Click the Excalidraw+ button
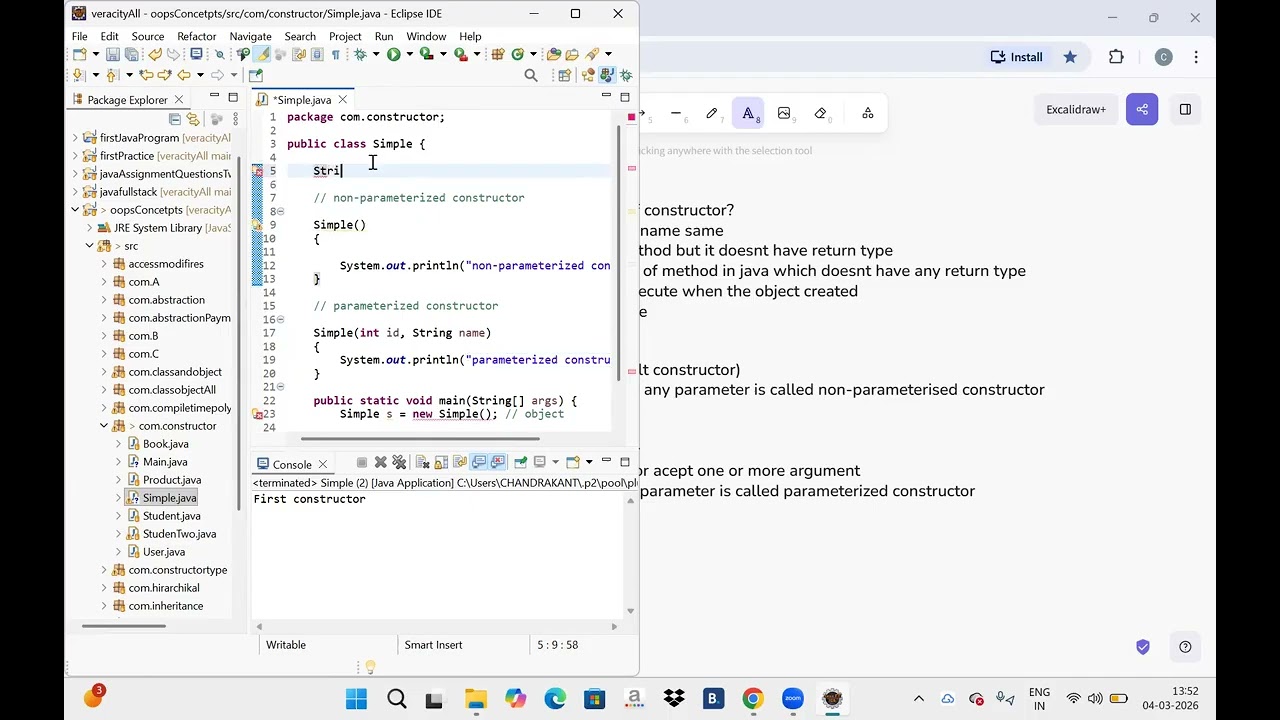 point(1075,109)
